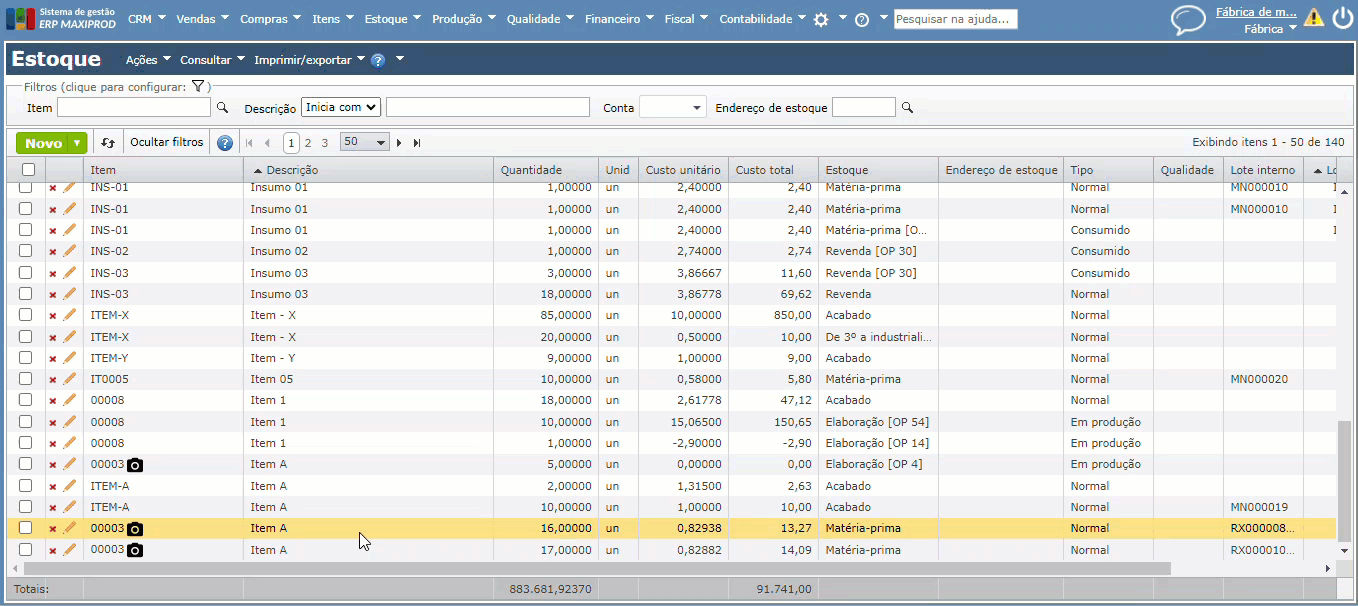The height and width of the screenshot is (606, 1358).
Task: Check the box for INS-02 row
Action: pyautogui.click(x=26, y=251)
